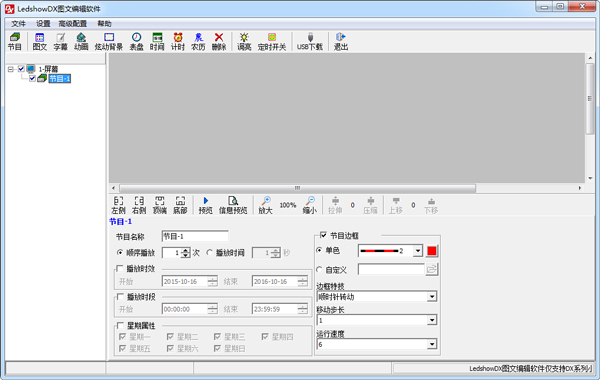
Task: Select 1-屏幕 in the tree
Action: pyautogui.click(x=48, y=69)
